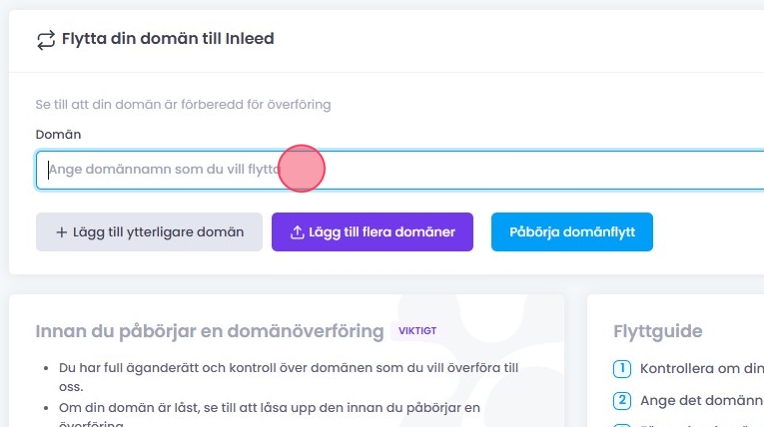Click the "Kontrollera om din" guide step text
Image resolution: width=764 pixels, height=427 pixels.
[700, 368]
